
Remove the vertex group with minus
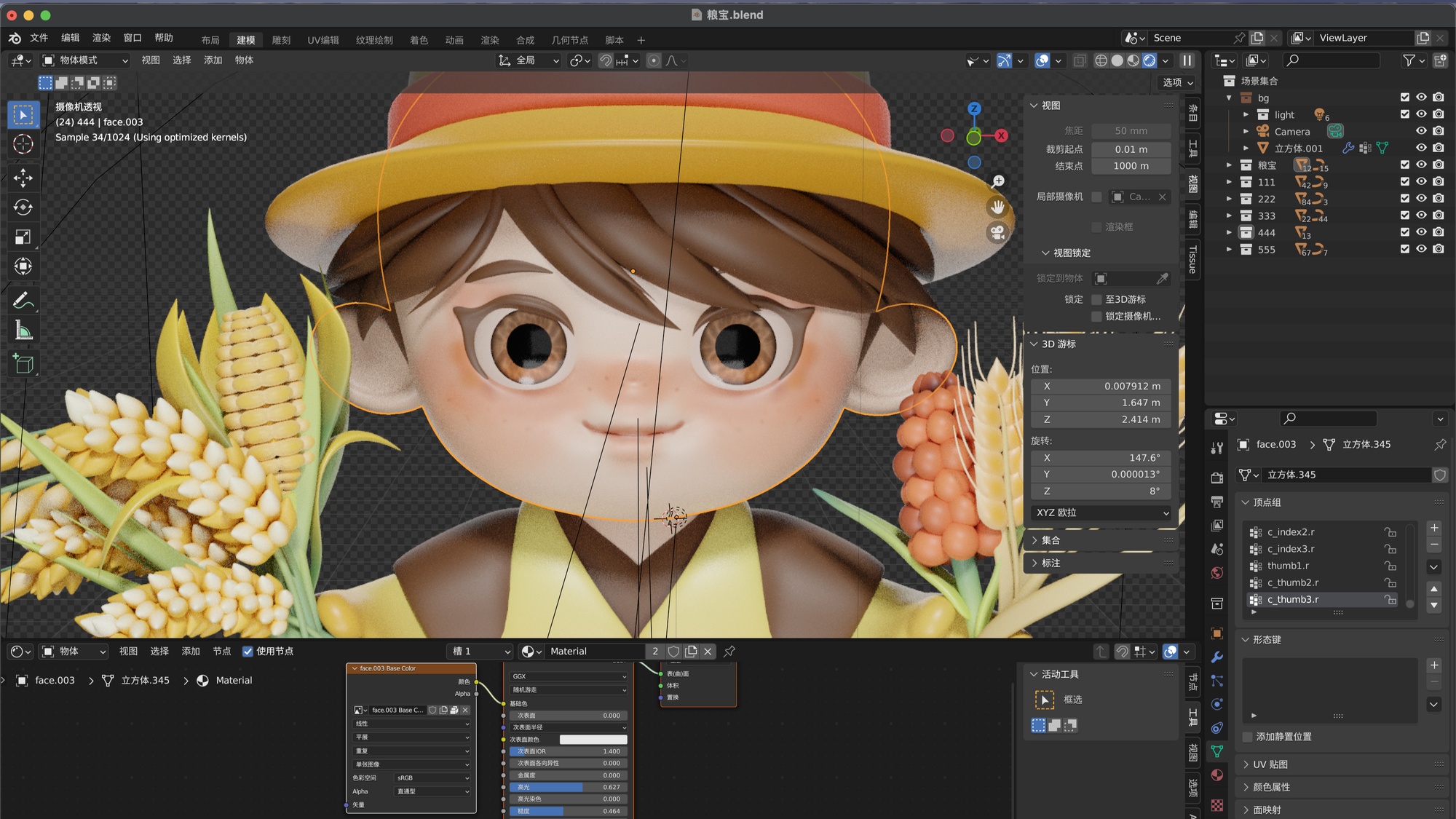[1434, 545]
